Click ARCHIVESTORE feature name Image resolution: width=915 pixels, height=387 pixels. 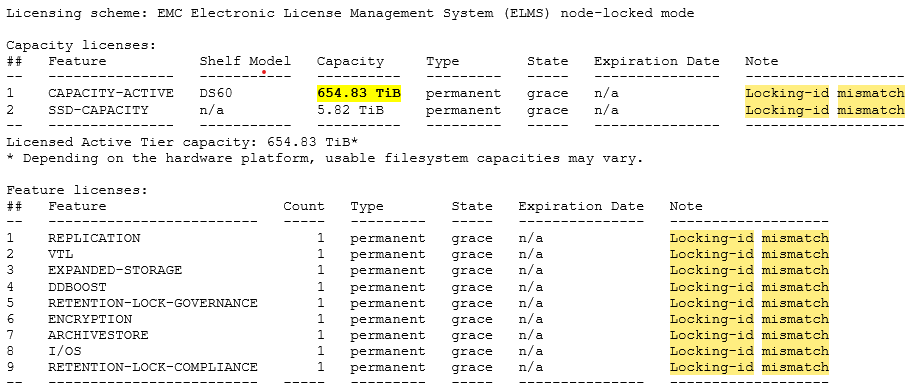pos(98,335)
